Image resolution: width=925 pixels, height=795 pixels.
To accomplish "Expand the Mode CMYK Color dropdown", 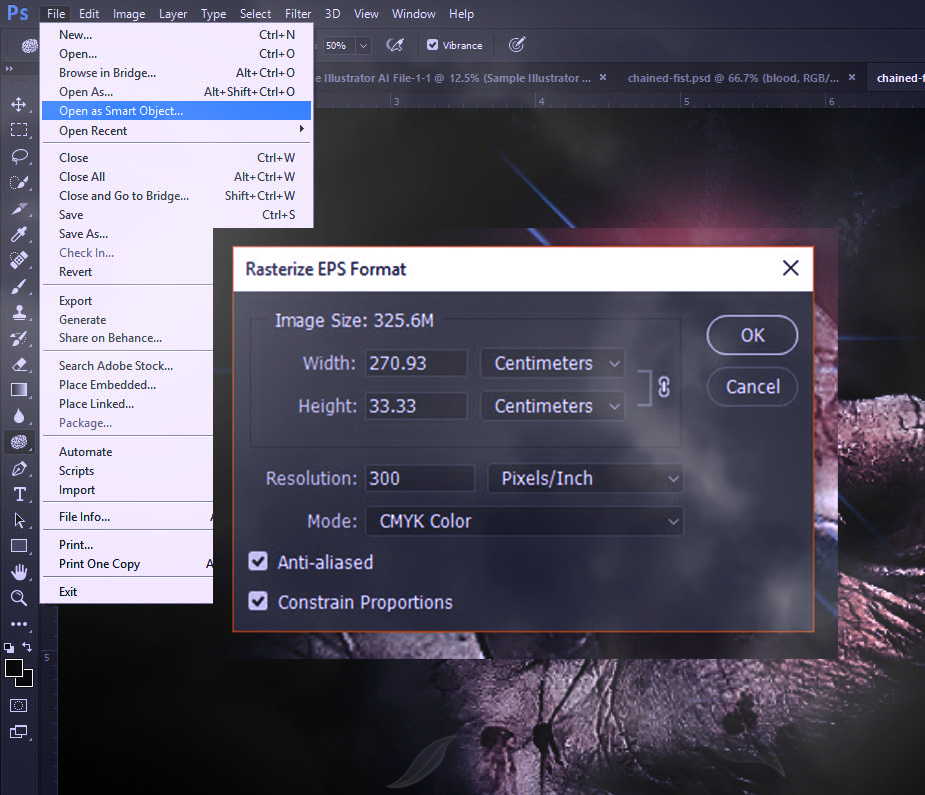I will coord(524,521).
